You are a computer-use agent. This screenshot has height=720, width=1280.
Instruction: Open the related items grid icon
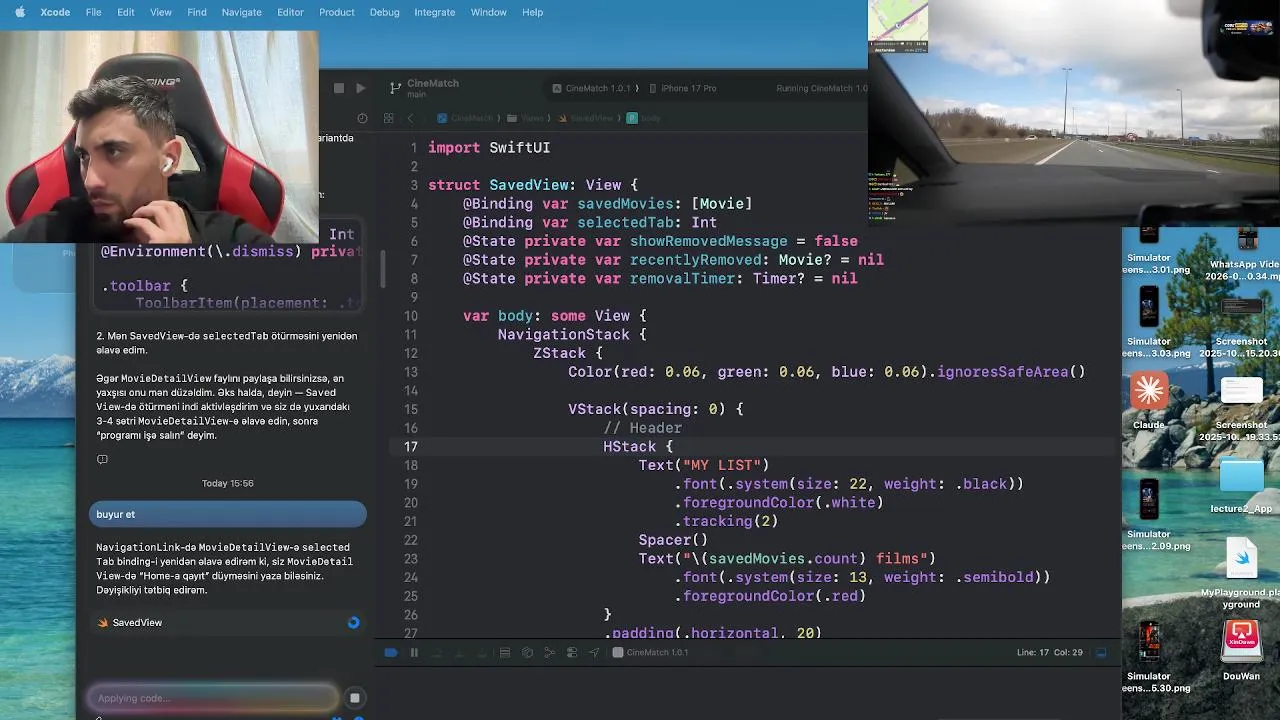click(390, 118)
